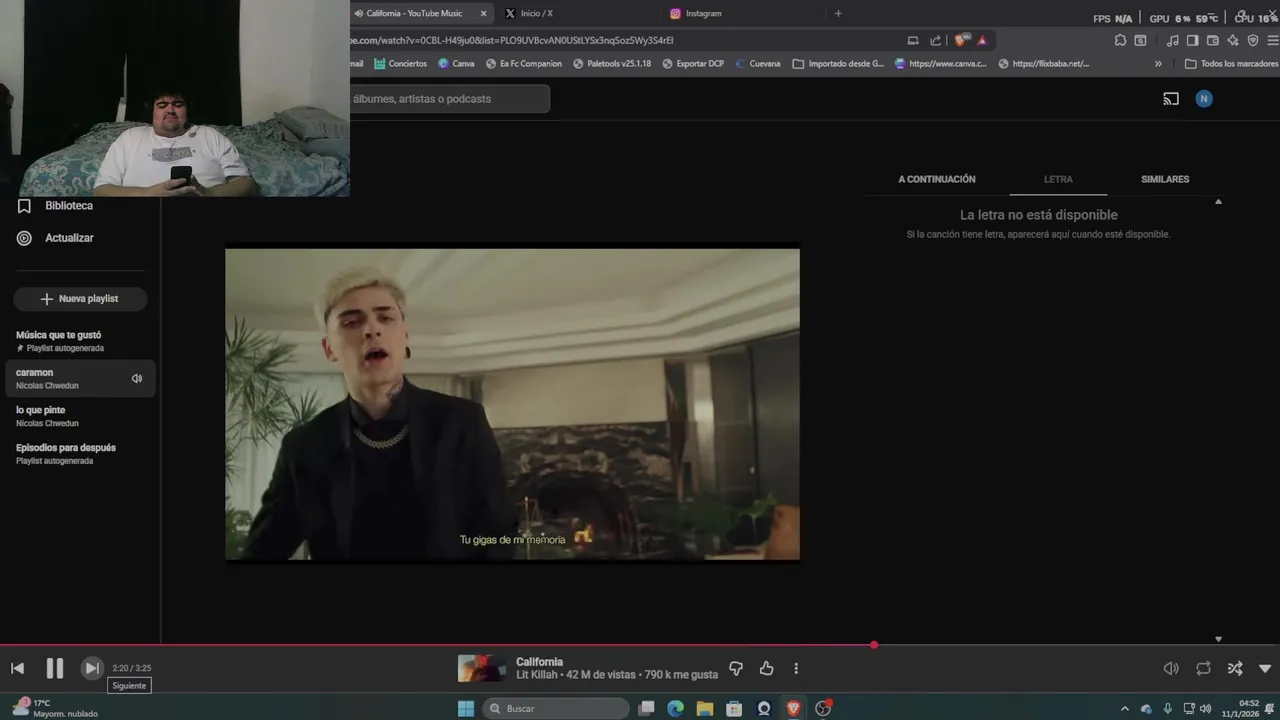
Task: Open the https://flixbaba.net bookmark
Action: pos(1043,63)
